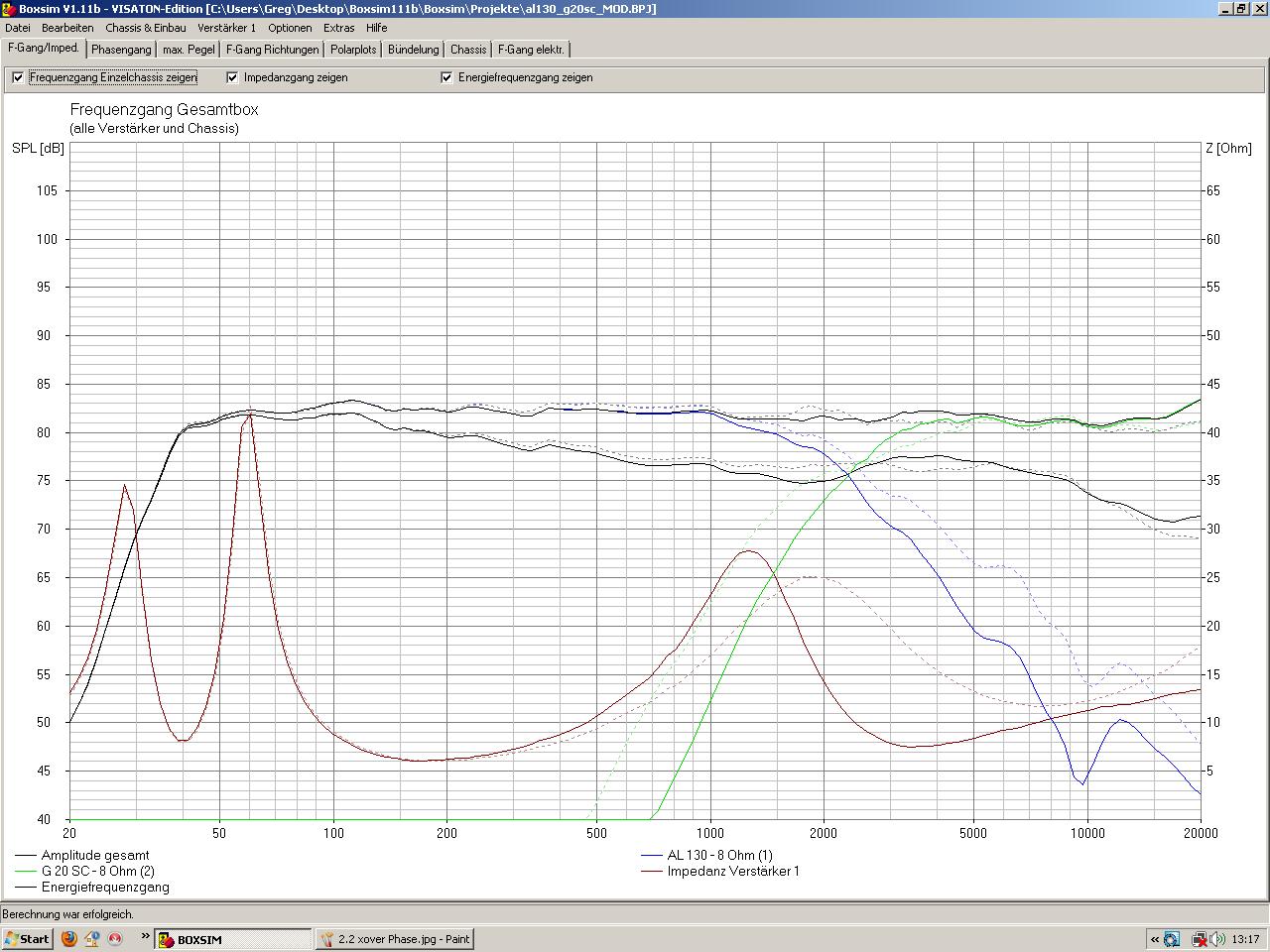The image size is (1270, 952).
Task: Switch to the F-Gang elektr. tab
Action: (532, 50)
